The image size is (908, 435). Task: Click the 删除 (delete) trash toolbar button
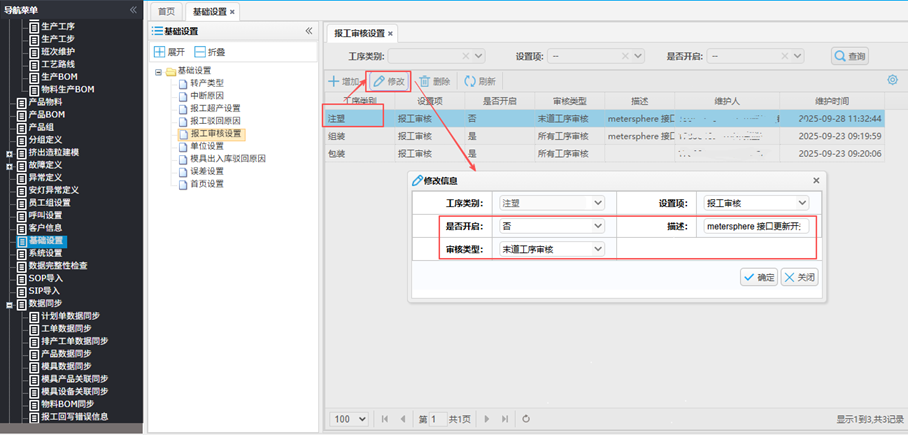click(x=435, y=81)
